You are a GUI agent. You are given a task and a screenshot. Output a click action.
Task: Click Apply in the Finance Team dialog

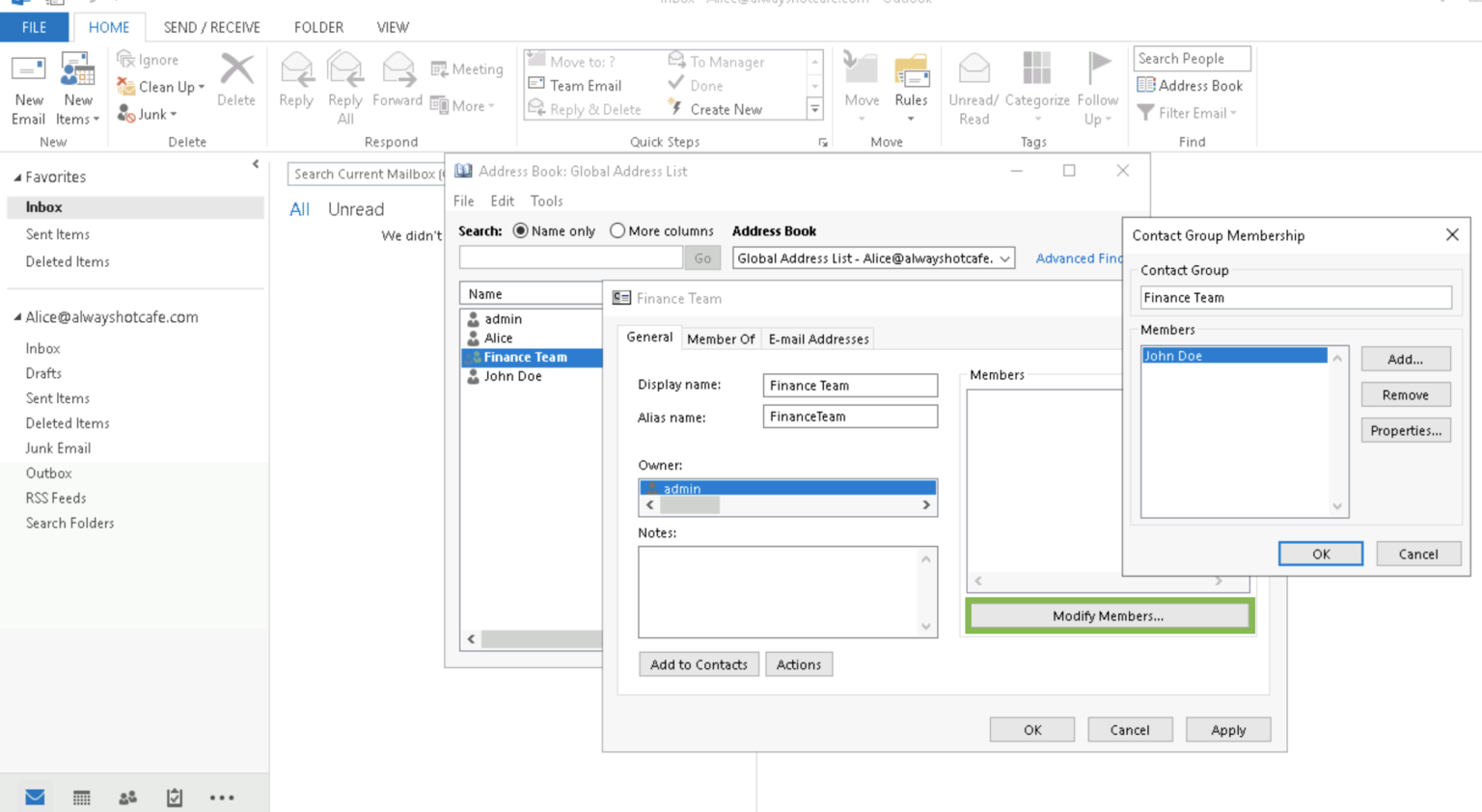click(1227, 729)
